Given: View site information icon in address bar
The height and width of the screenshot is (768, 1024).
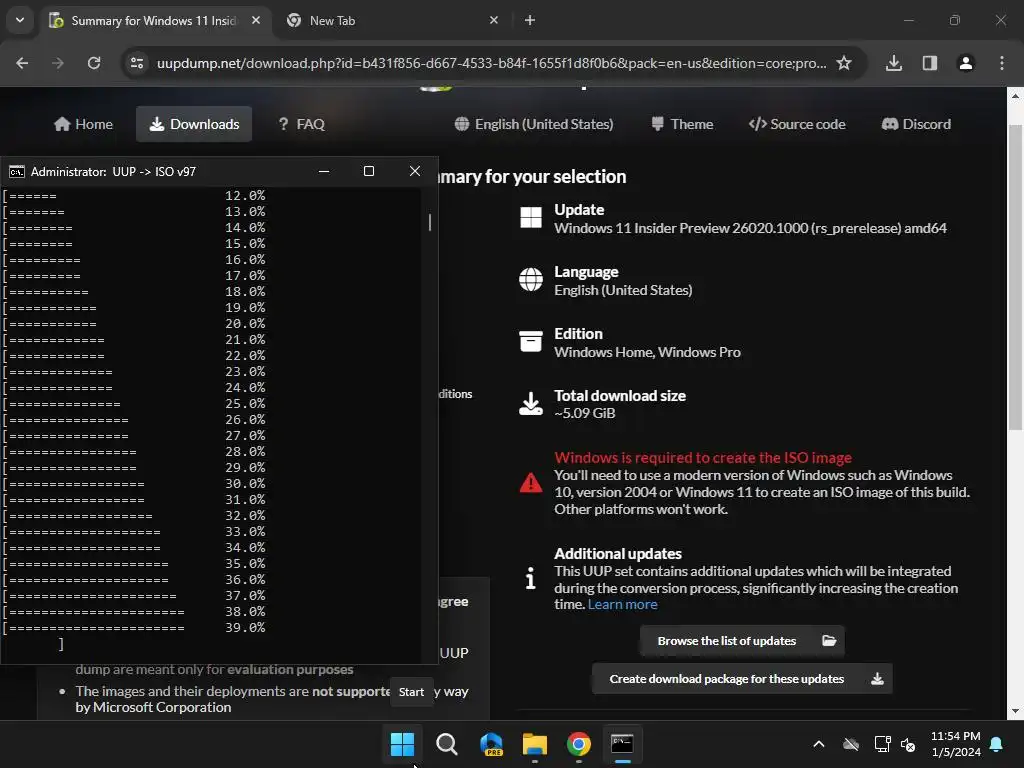Looking at the screenshot, I should [x=137, y=63].
